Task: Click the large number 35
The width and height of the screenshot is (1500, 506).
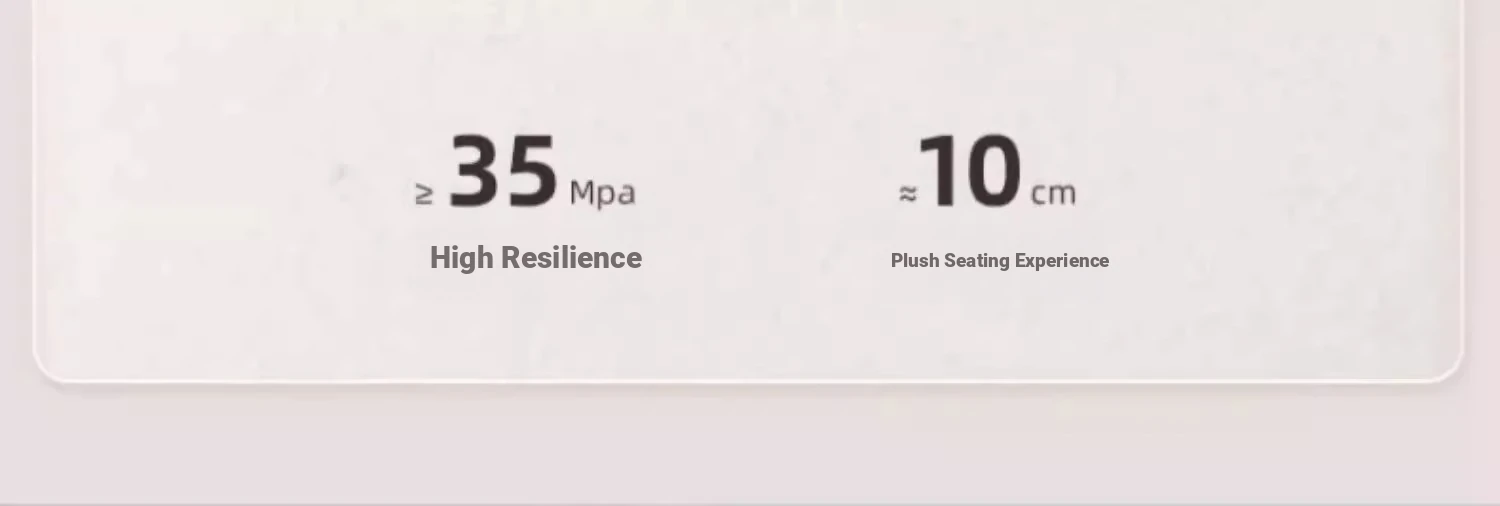Action: (503, 172)
